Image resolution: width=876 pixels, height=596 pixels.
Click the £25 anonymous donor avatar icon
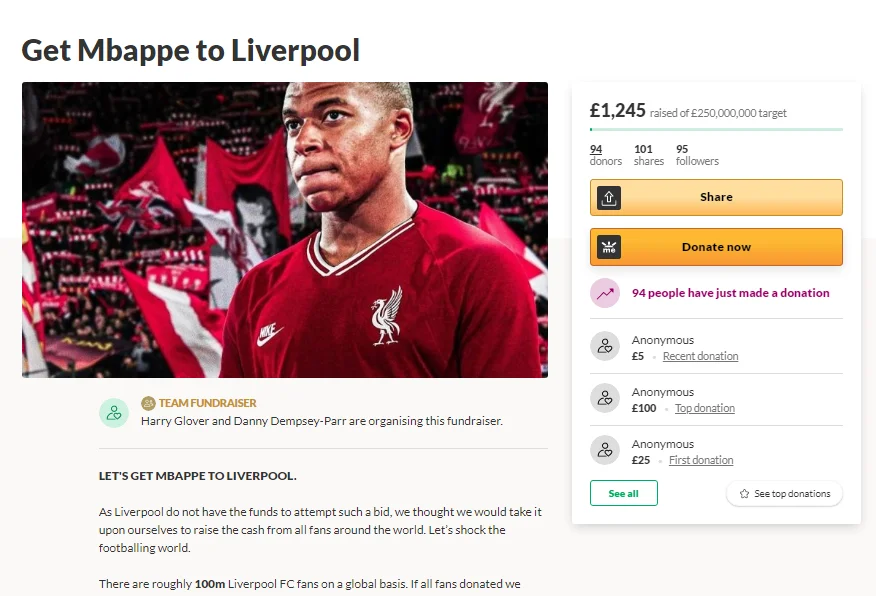click(604, 451)
